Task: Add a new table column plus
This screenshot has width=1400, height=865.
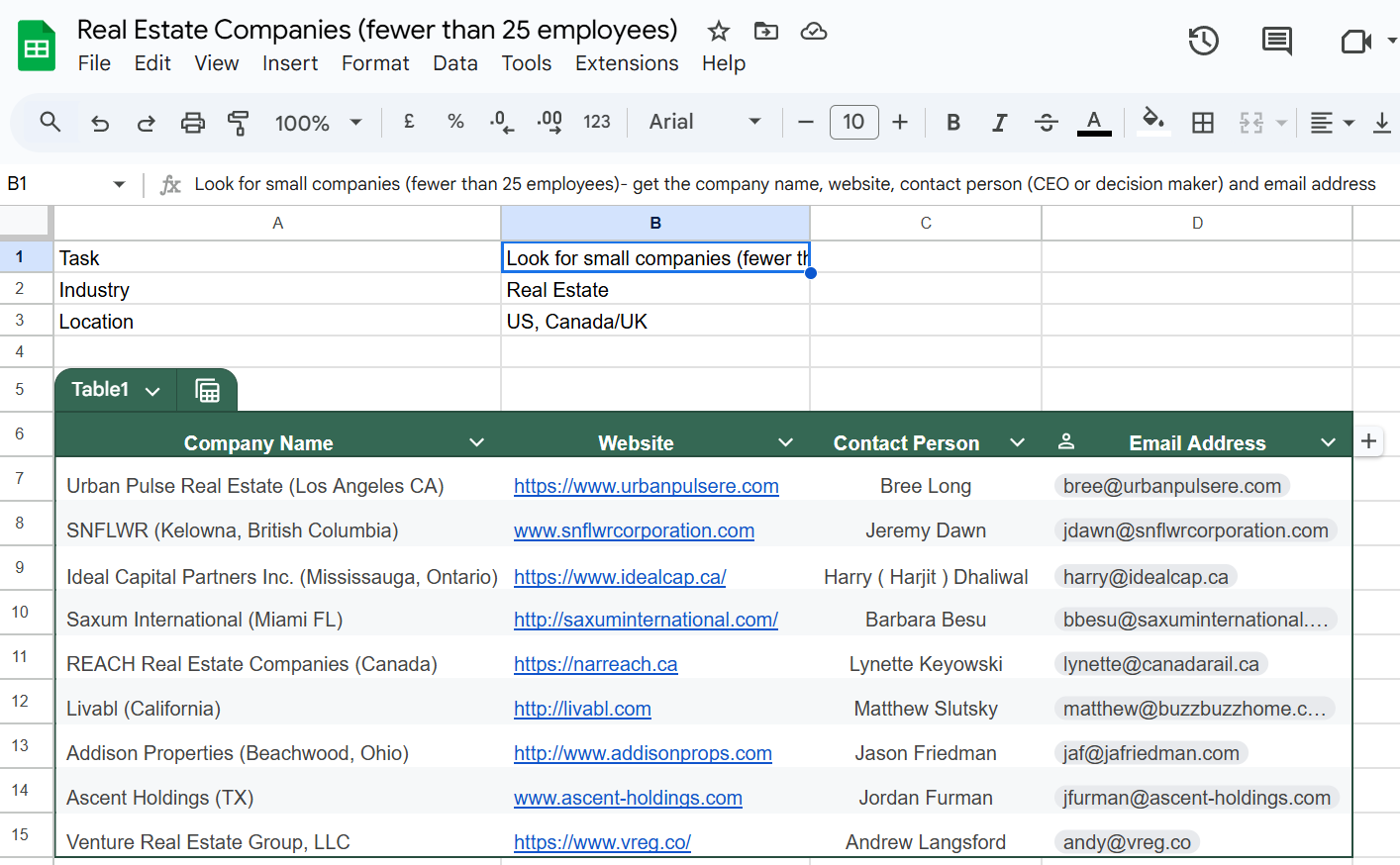Action: tap(1369, 441)
